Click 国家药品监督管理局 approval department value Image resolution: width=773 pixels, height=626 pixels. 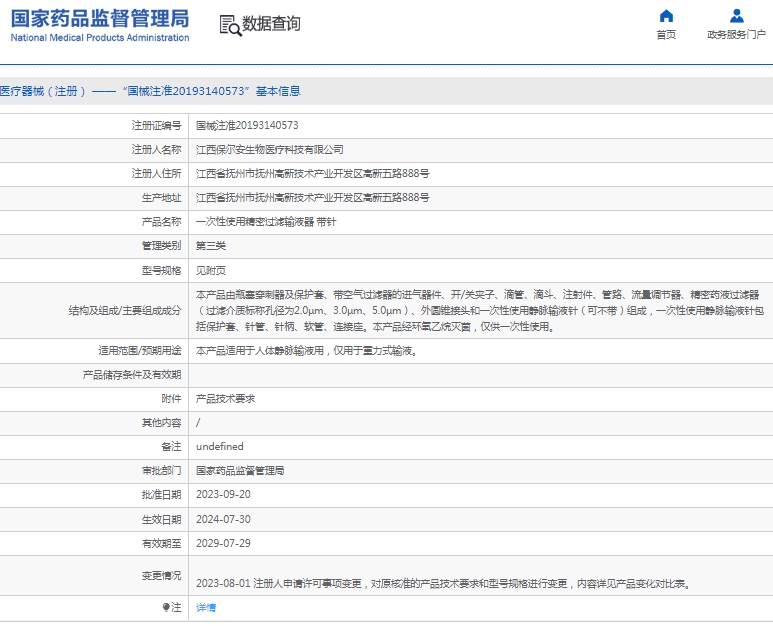click(x=240, y=471)
